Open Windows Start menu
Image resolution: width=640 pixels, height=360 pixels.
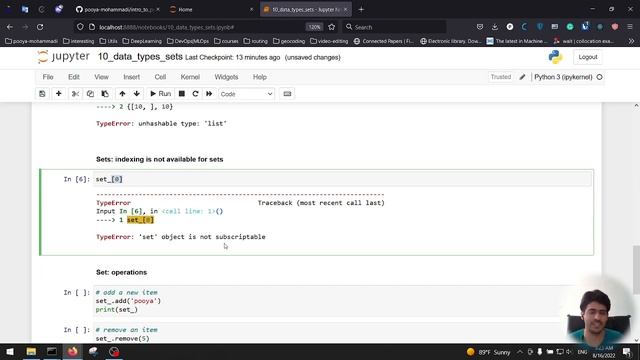click(x=10, y=351)
